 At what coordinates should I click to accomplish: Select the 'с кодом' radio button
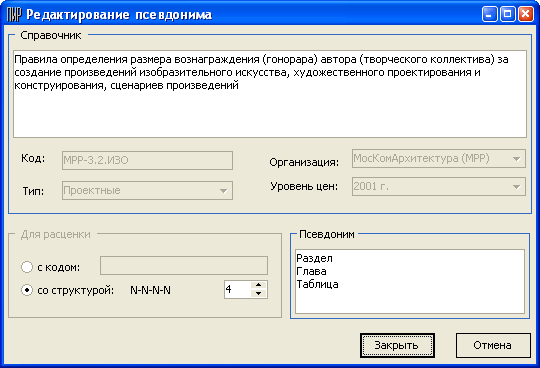27,267
